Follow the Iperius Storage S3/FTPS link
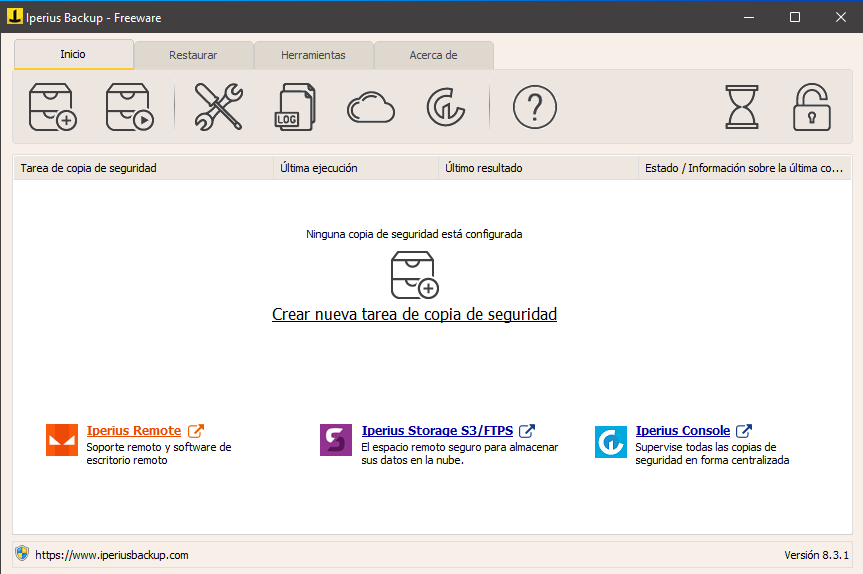 tap(437, 431)
